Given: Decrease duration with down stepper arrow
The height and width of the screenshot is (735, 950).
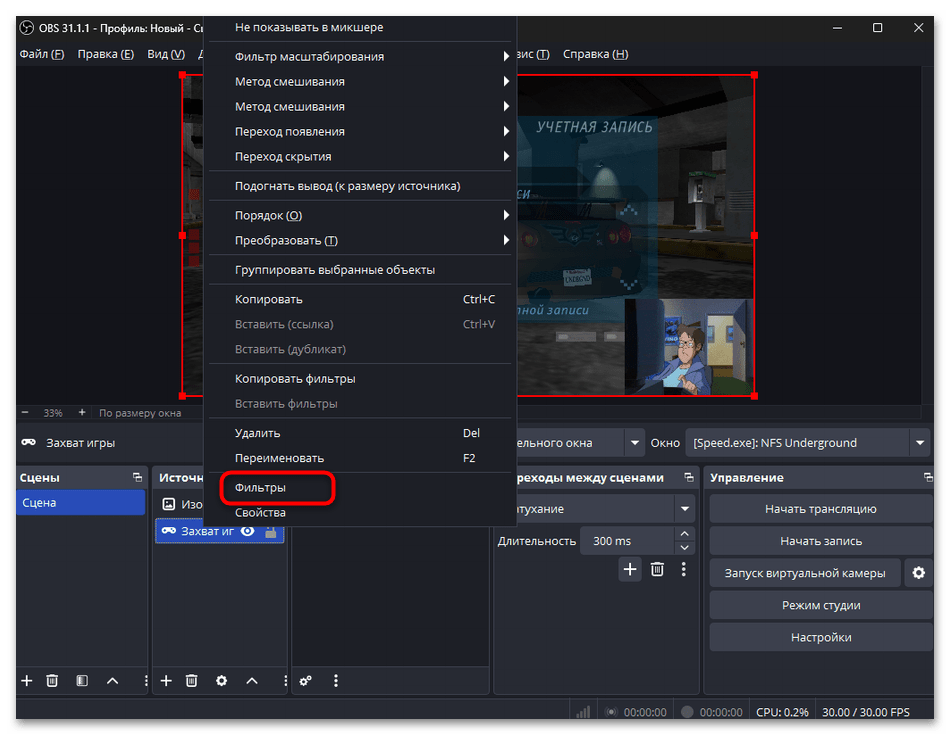Looking at the screenshot, I should click(x=685, y=548).
